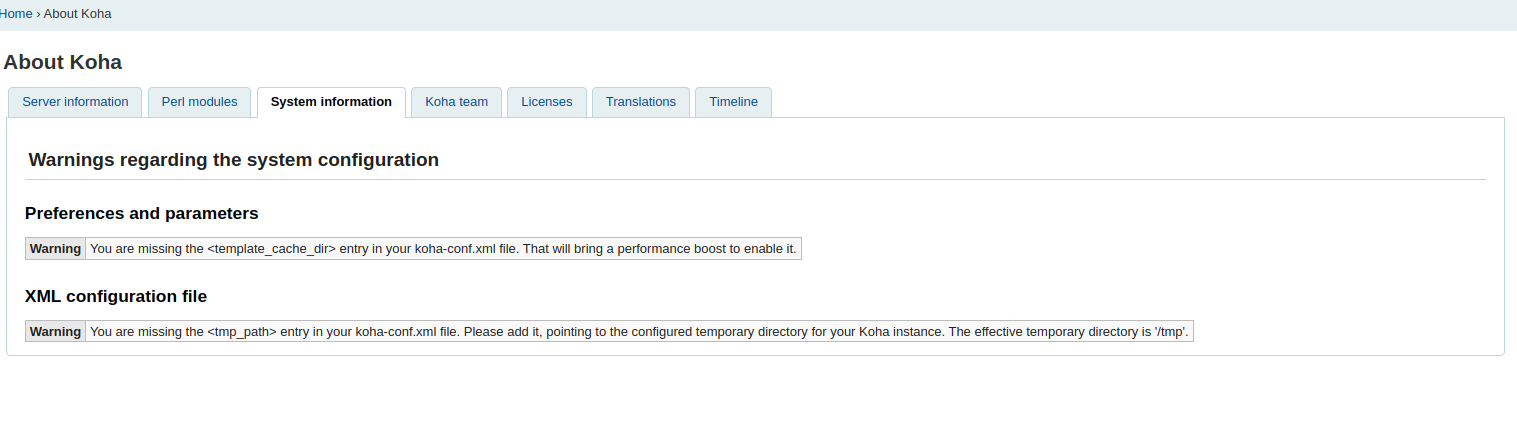The image size is (1517, 422).
Task: Click Warning label beside template_cache_dir message
Action: pyautogui.click(x=55, y=249)
